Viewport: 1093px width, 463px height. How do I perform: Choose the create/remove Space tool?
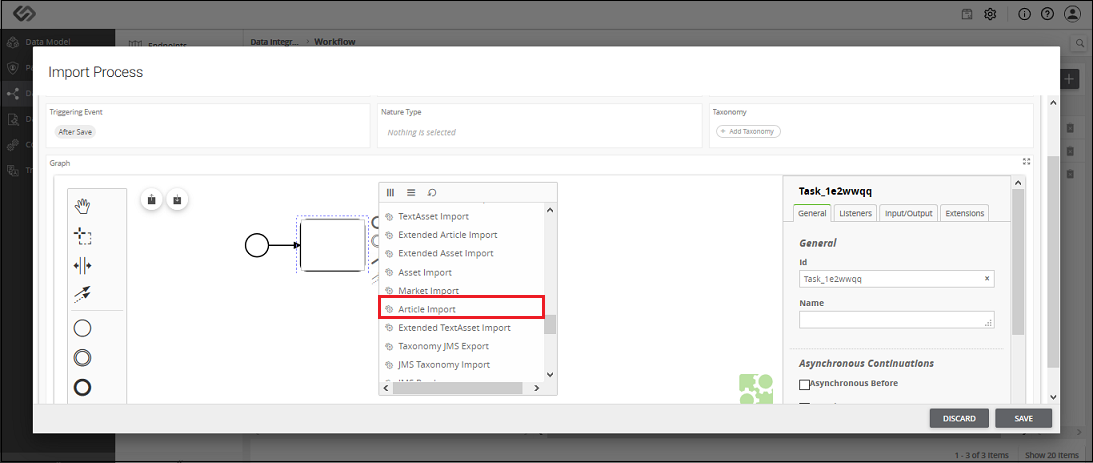tap(83, 266)
